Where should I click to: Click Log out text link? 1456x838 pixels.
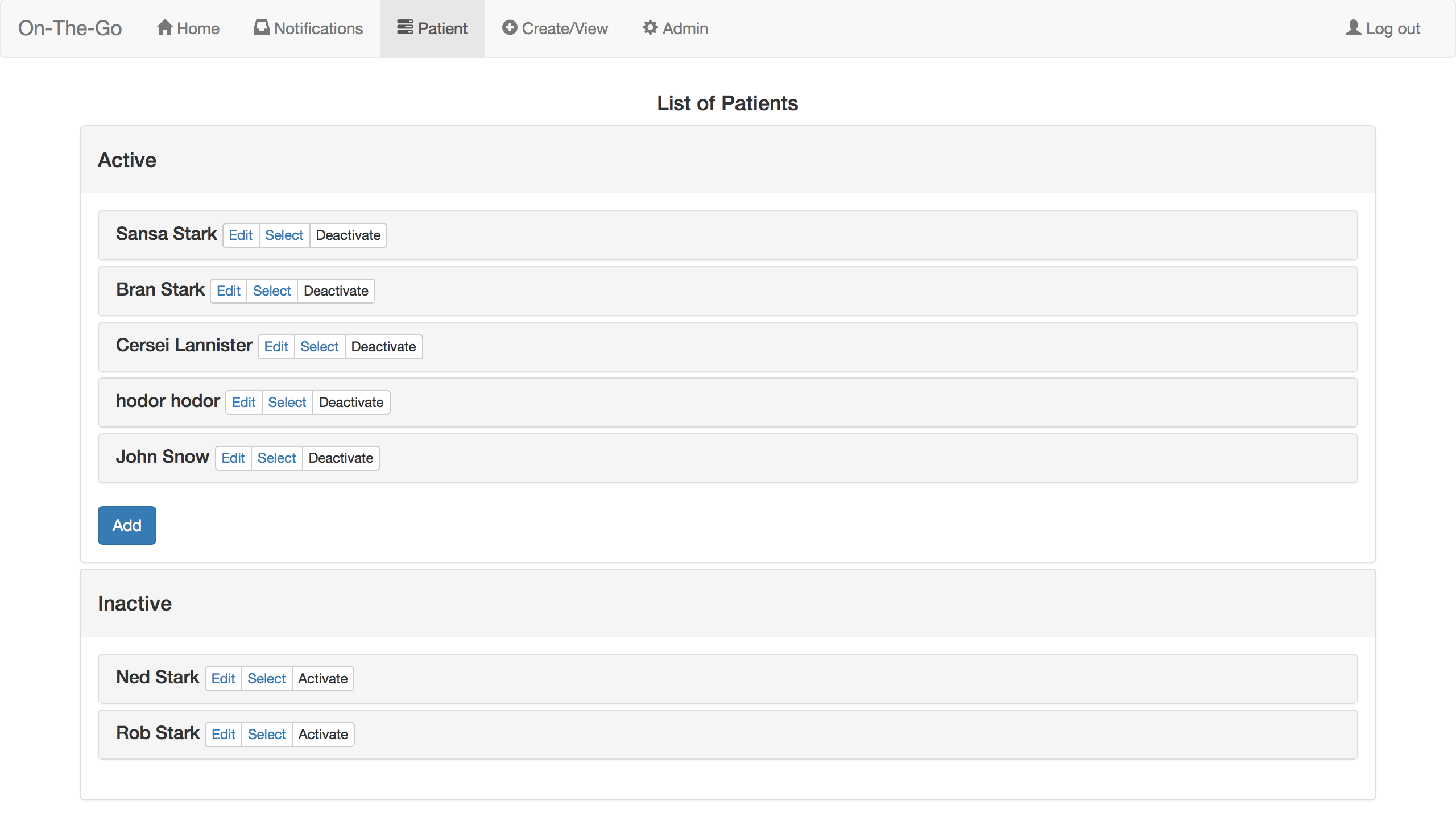pos(1393,28)
